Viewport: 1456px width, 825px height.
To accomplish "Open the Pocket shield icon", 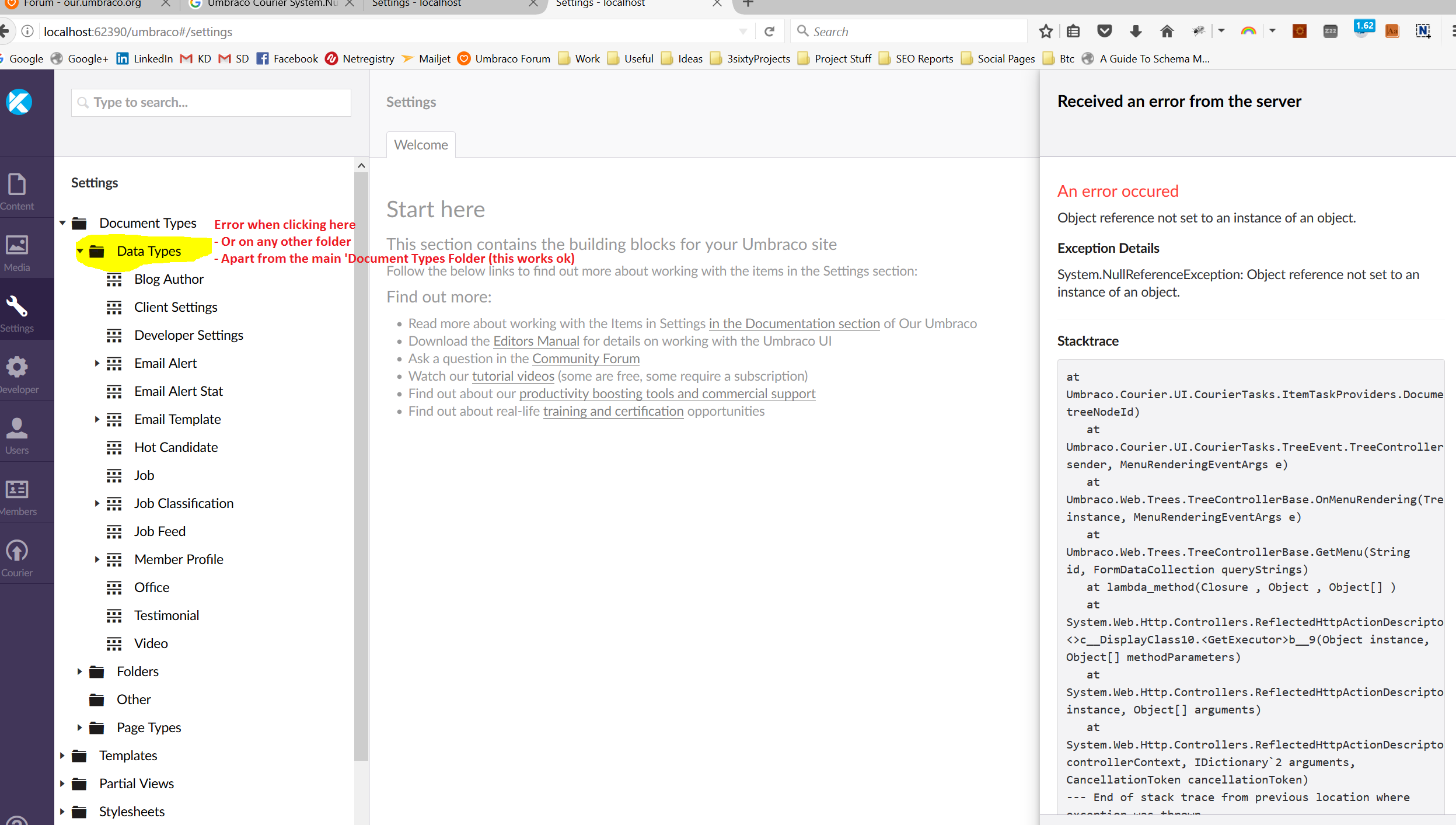I will (1104, 31).
